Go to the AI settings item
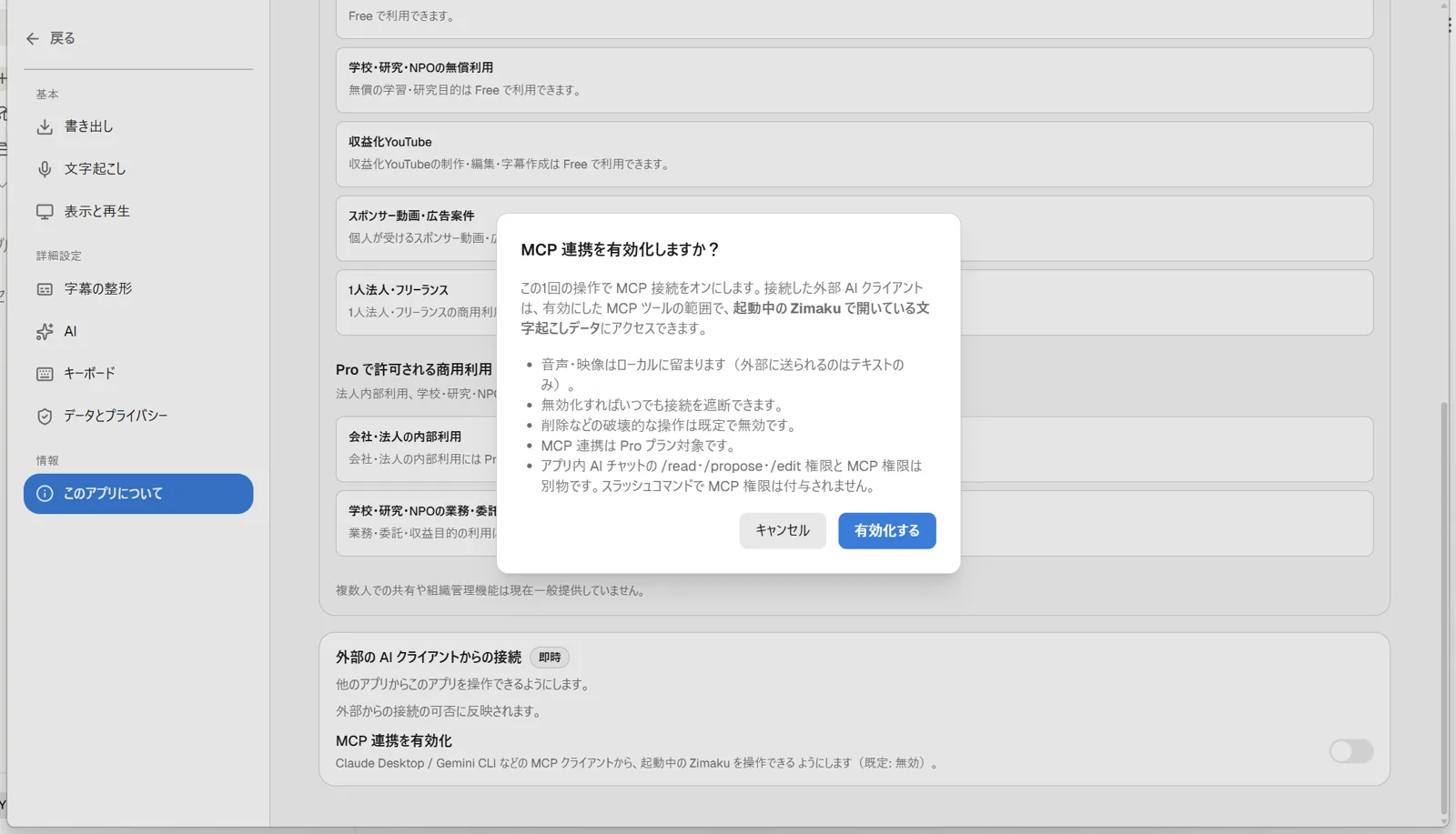The height and width of the screenshot is (834, 1456). [x=138, y=332]
